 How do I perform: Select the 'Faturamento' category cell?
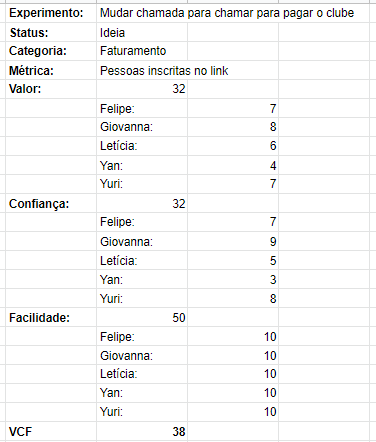tap(142, 51)
